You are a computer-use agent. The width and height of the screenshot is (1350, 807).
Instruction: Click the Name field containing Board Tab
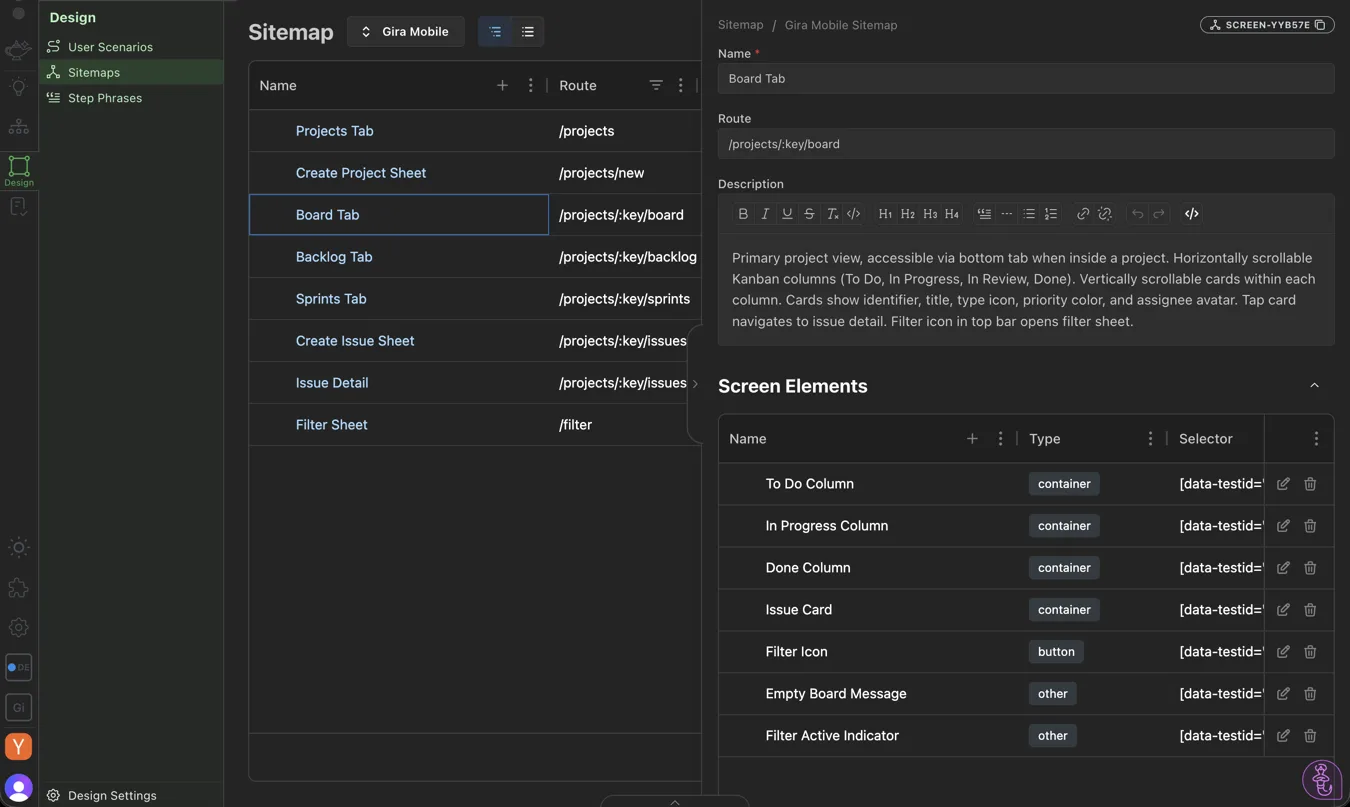coord(1026,78)
